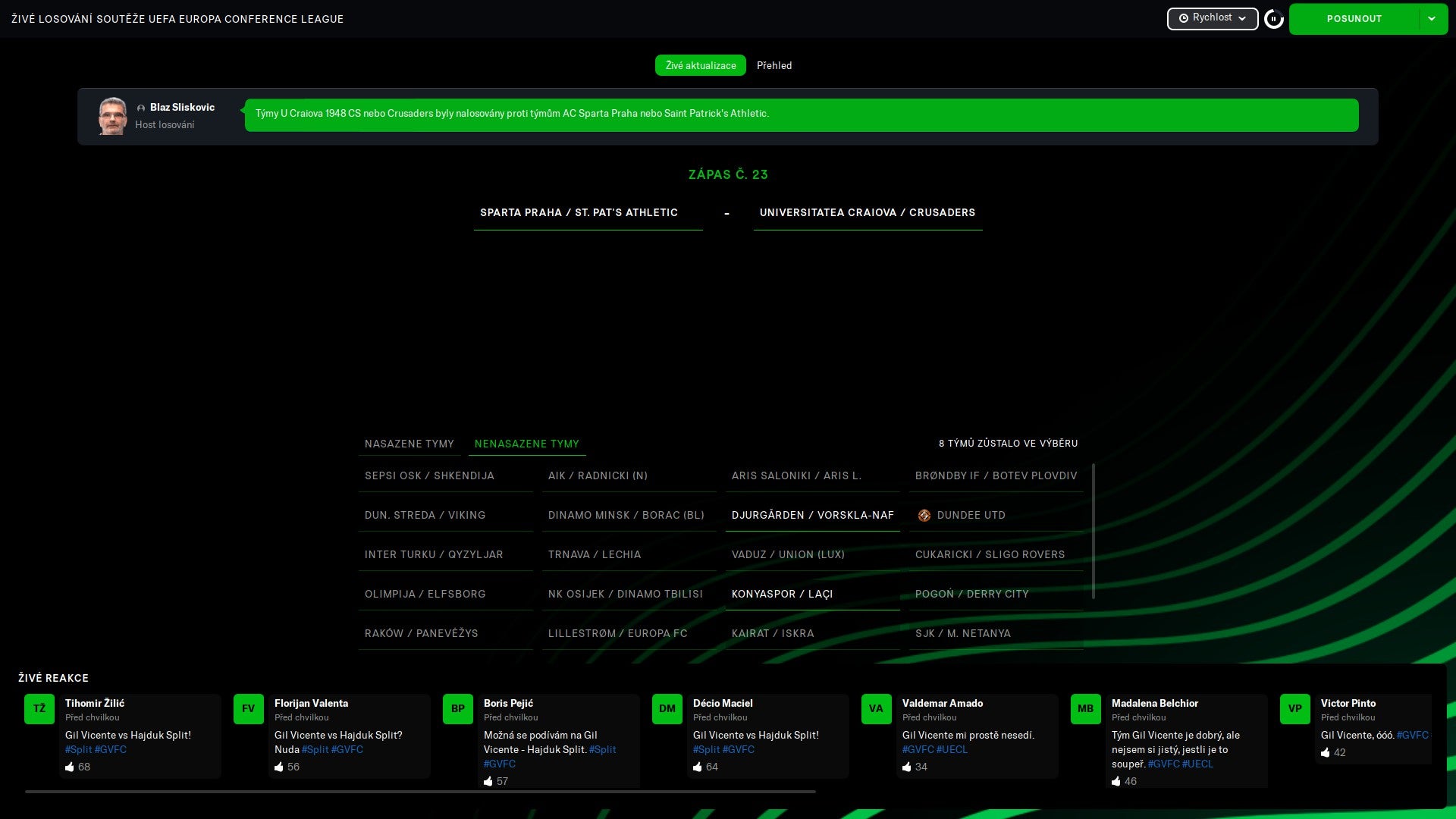1456x819 pixels.
Task: Open #UECL hashtag in Valdemar Amado's post
Action: coord(952,749)
